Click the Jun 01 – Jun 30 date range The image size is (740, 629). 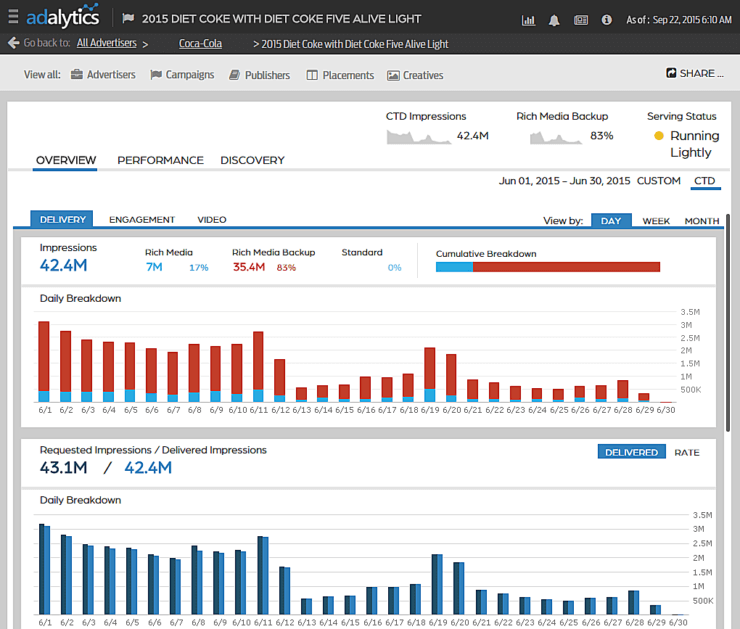pos(564,181)
